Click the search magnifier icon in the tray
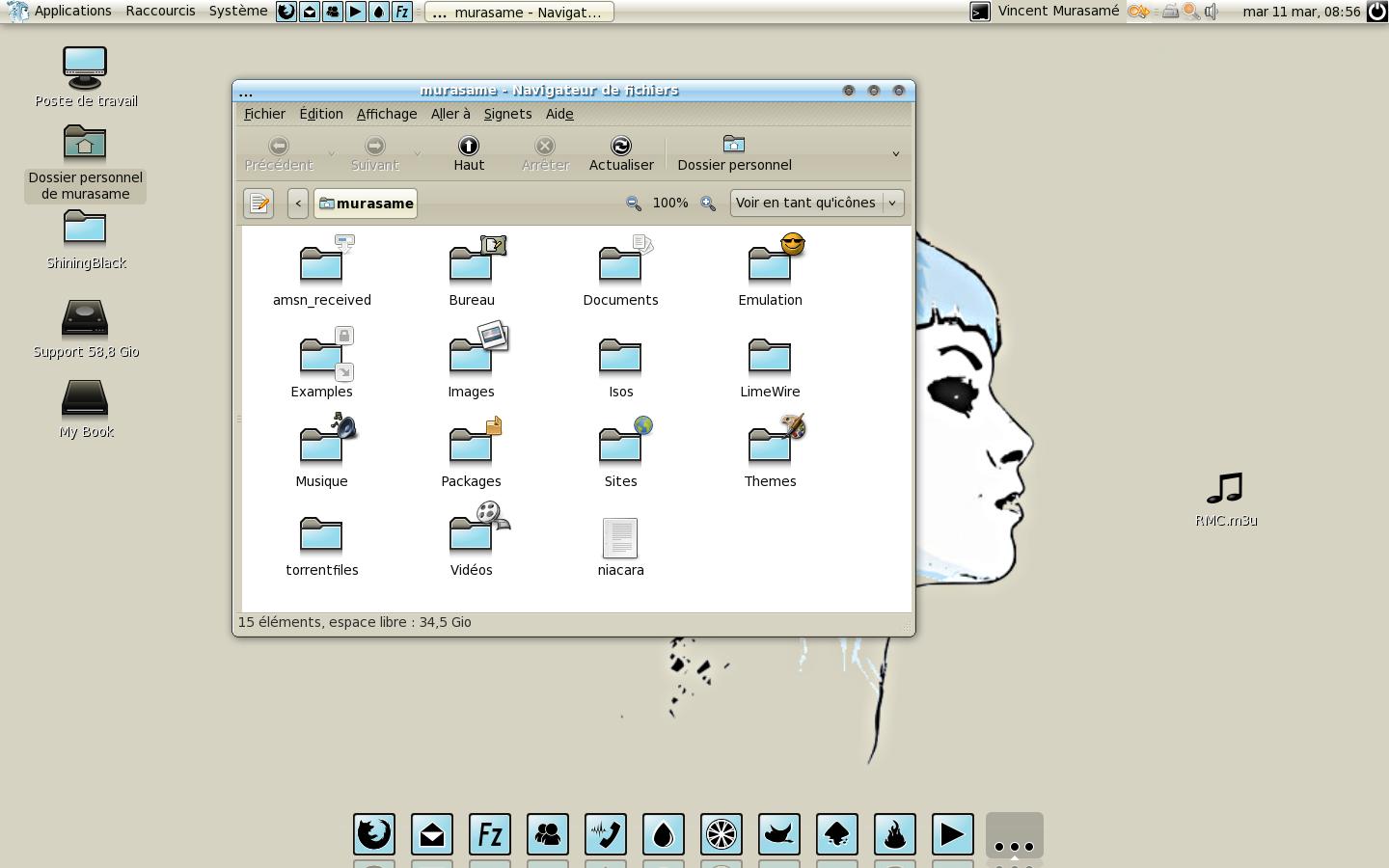The height and width of the screenshot is (868, 1389). tap(1191, 12)
